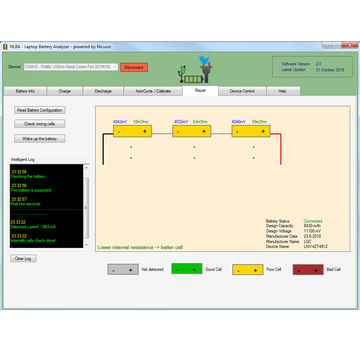Screen dimensions: 360x360
Task: Click Wake up the battery button
Action: point(40,139)
